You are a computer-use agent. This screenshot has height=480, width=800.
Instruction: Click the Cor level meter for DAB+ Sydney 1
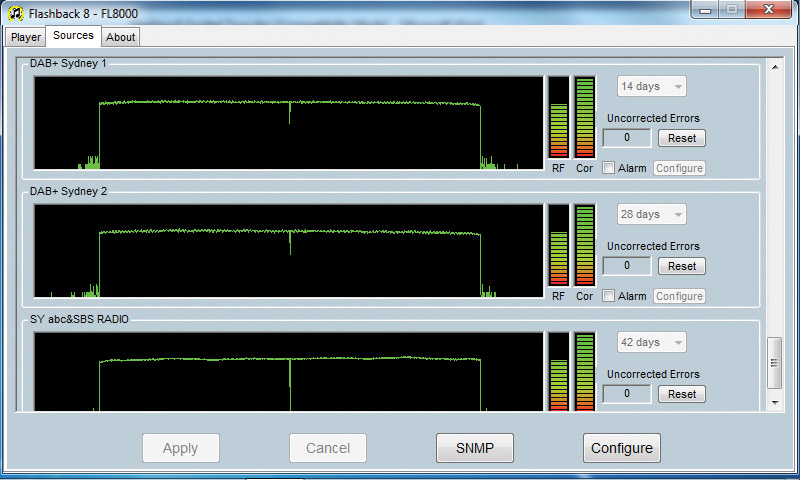(585, 116)
